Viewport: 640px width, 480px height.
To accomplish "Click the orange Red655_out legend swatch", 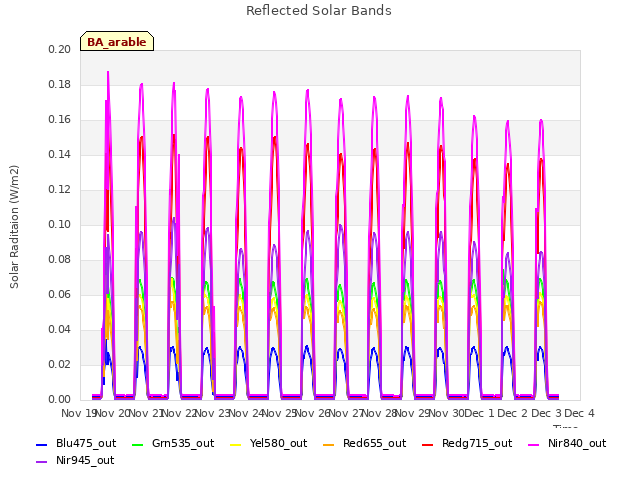I will [329, 444].
